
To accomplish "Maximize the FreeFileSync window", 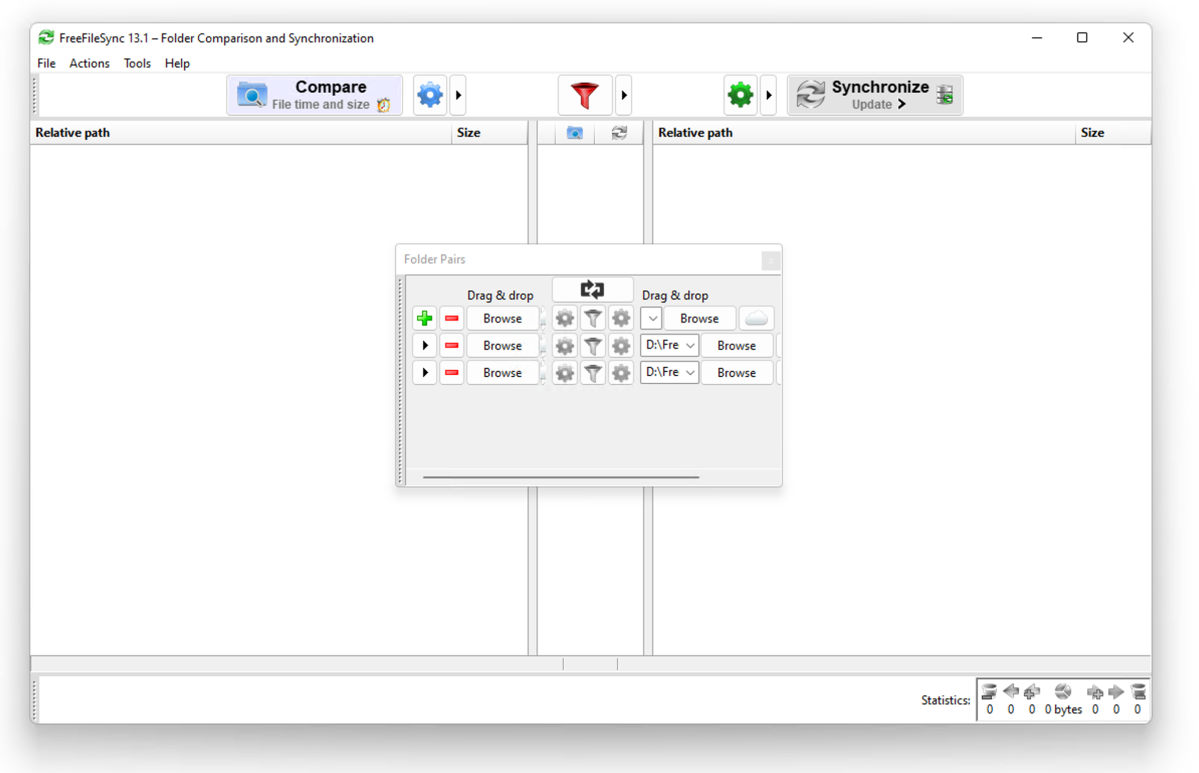I will pyautogui.click(x=1082, y=37).
